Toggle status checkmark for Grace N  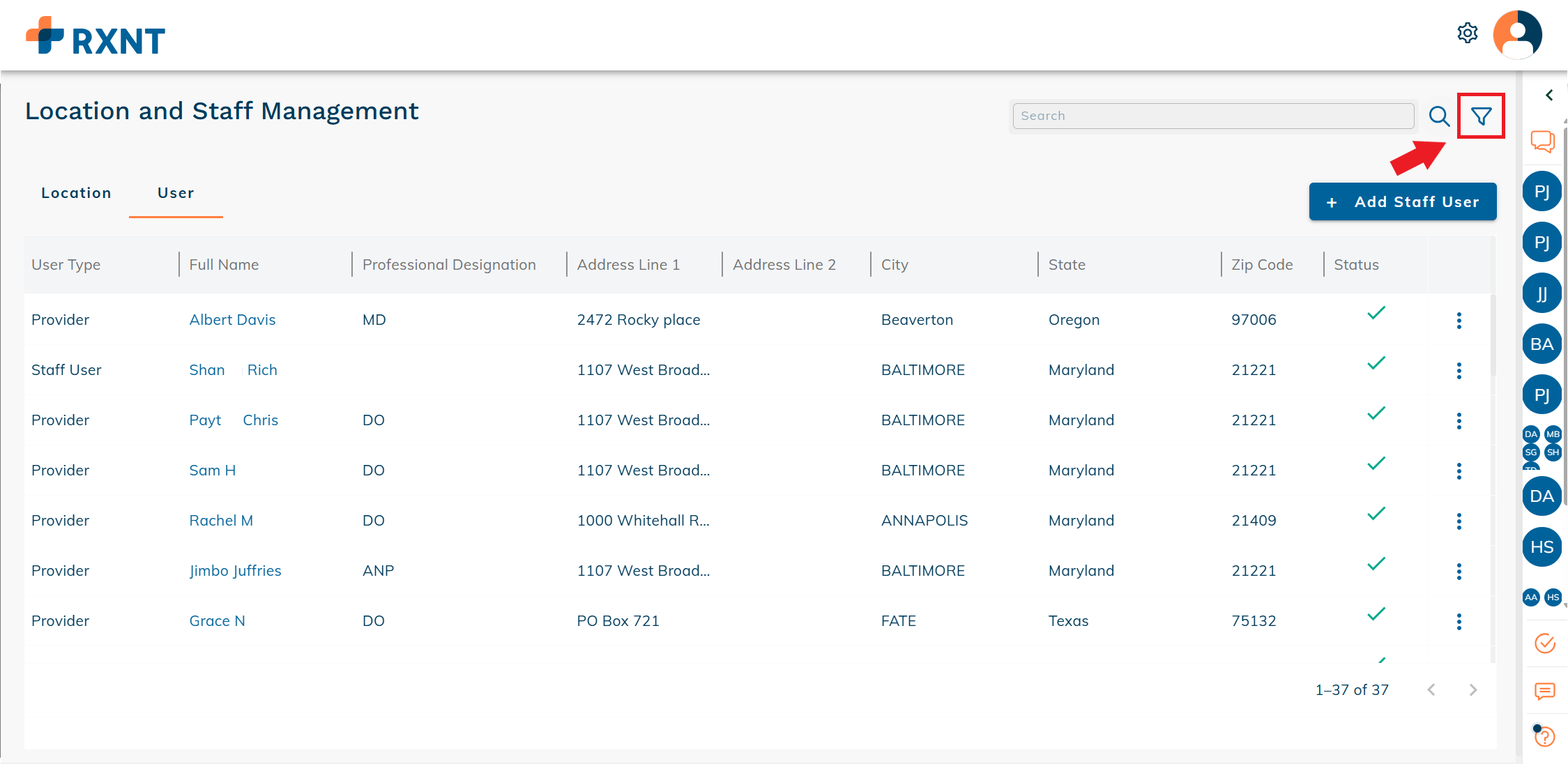1376,614
